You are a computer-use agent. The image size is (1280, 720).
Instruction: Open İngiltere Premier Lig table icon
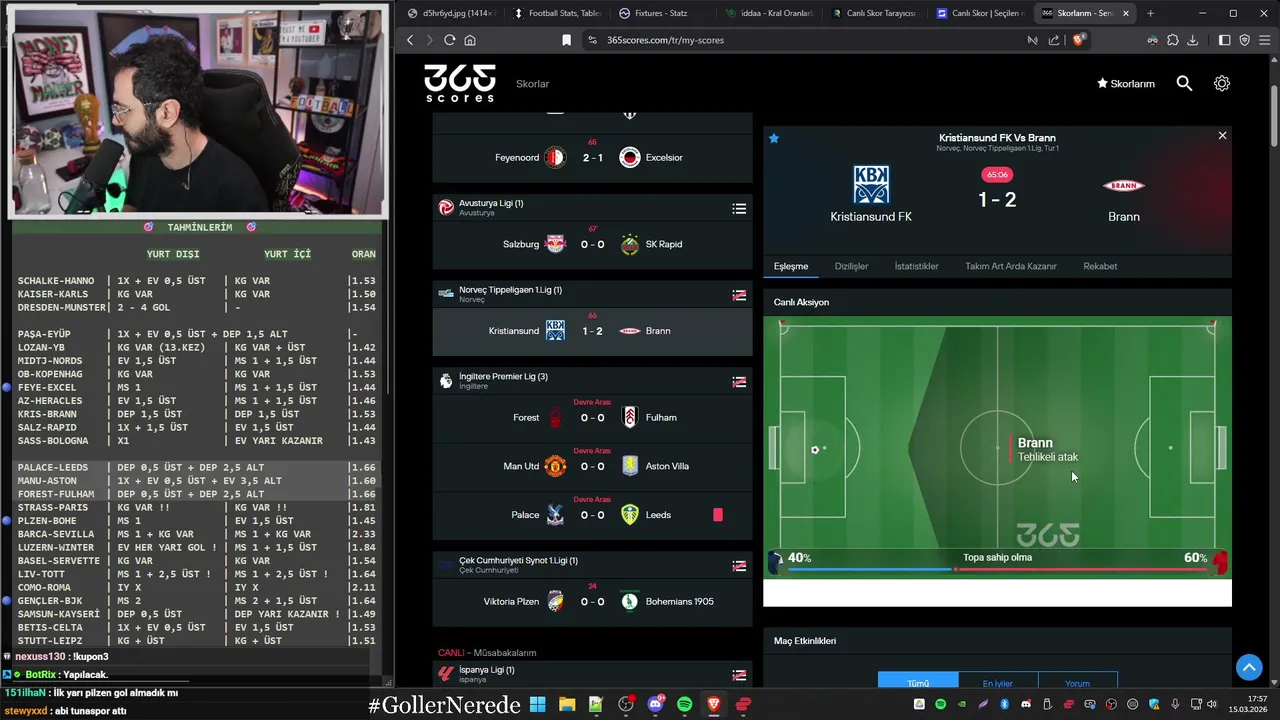739,382
